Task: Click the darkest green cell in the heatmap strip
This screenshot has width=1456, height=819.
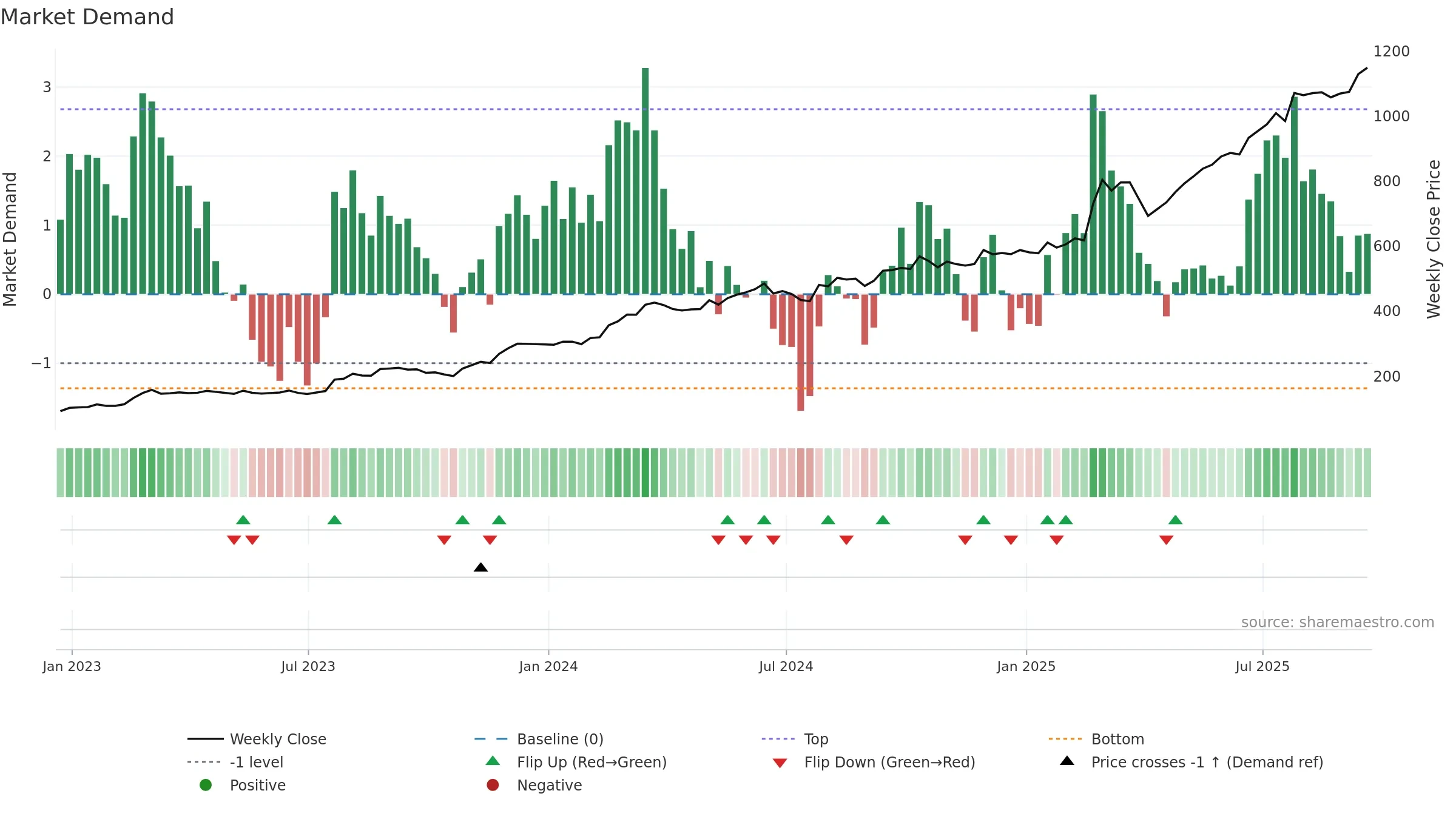Action: tap(645, 473)
